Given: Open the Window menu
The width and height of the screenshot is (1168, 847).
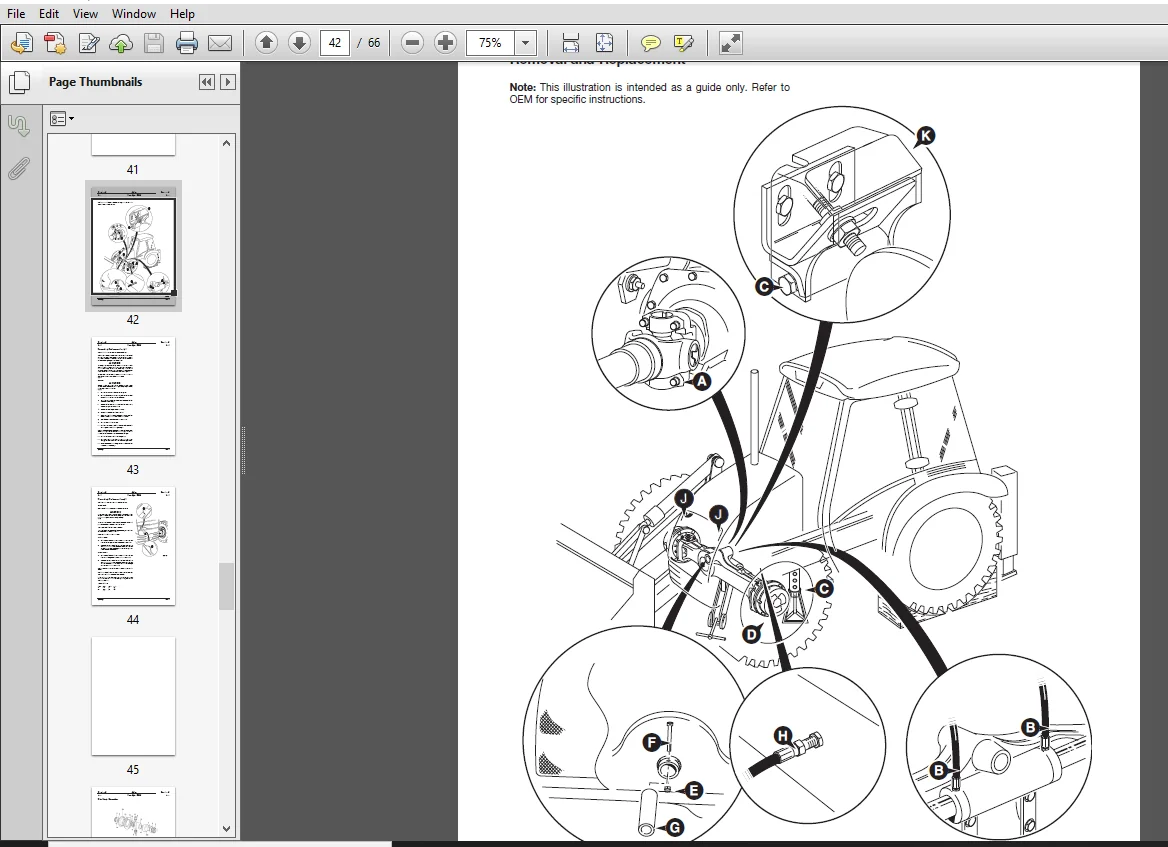Looking at the screenshot, I should 133,13.
